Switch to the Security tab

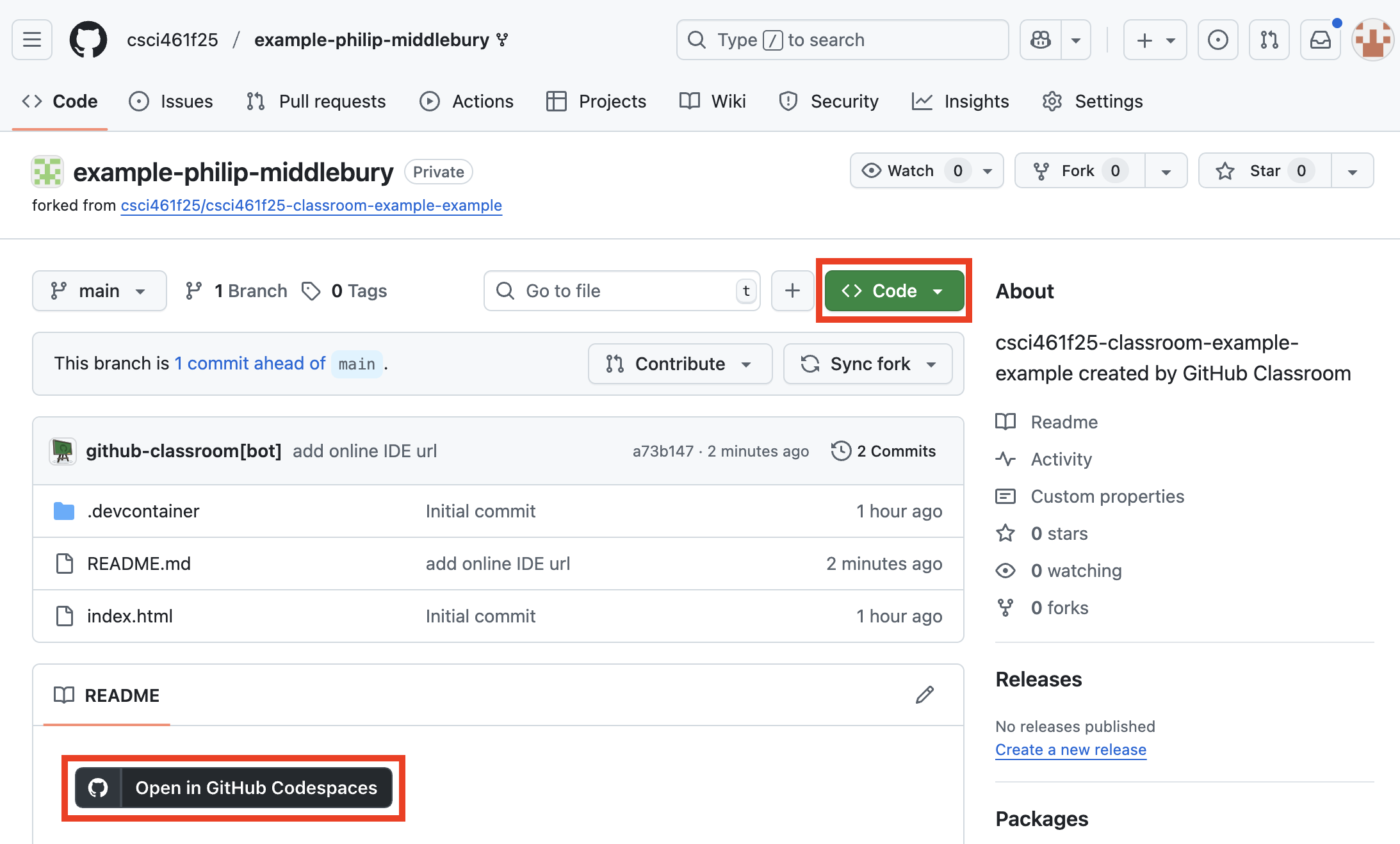pyautogui.click(x=829, y=101)
